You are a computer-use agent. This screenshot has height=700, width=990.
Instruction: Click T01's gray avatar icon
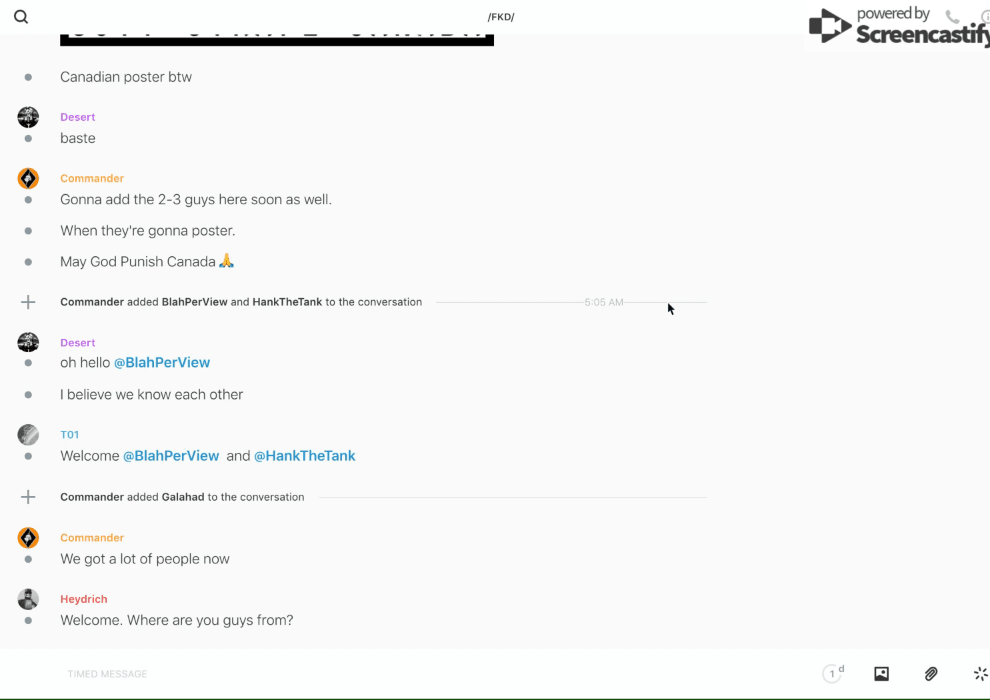click(28, 435)
